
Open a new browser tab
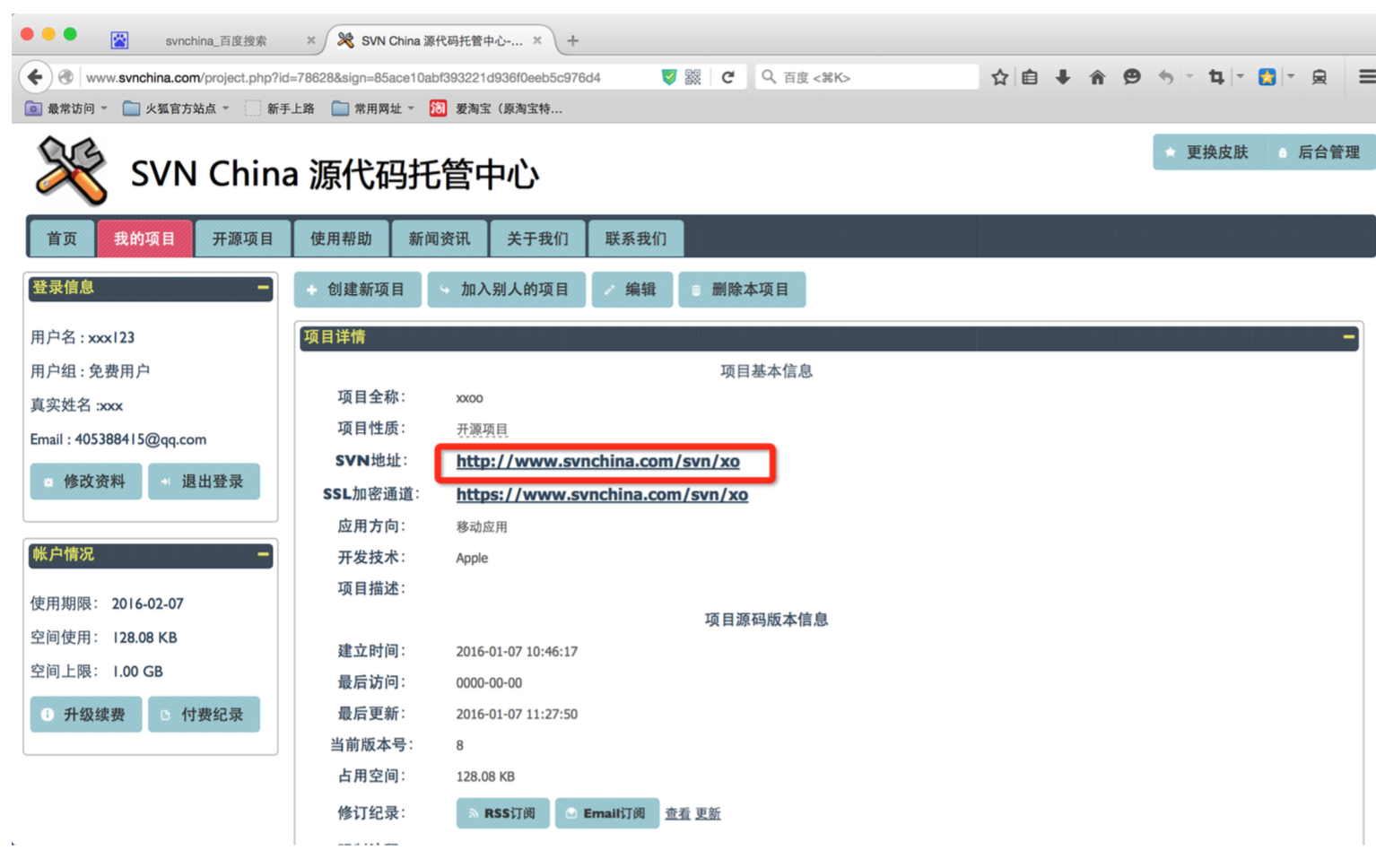(572, 40)
